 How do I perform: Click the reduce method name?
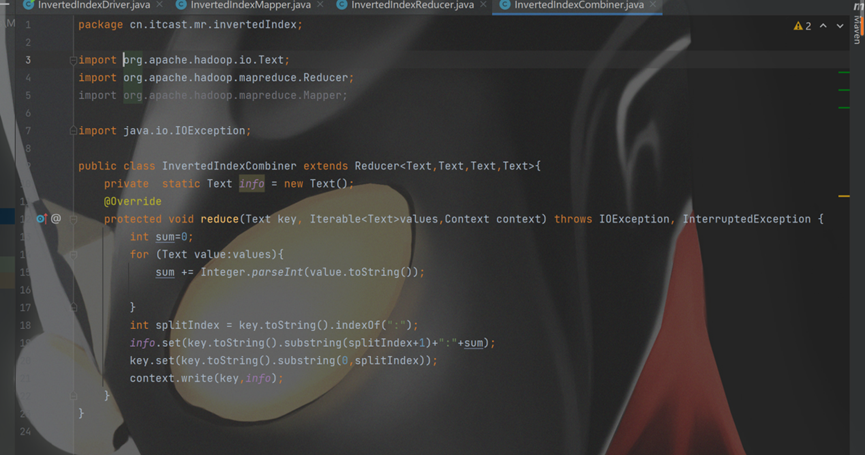click(219, 219)
